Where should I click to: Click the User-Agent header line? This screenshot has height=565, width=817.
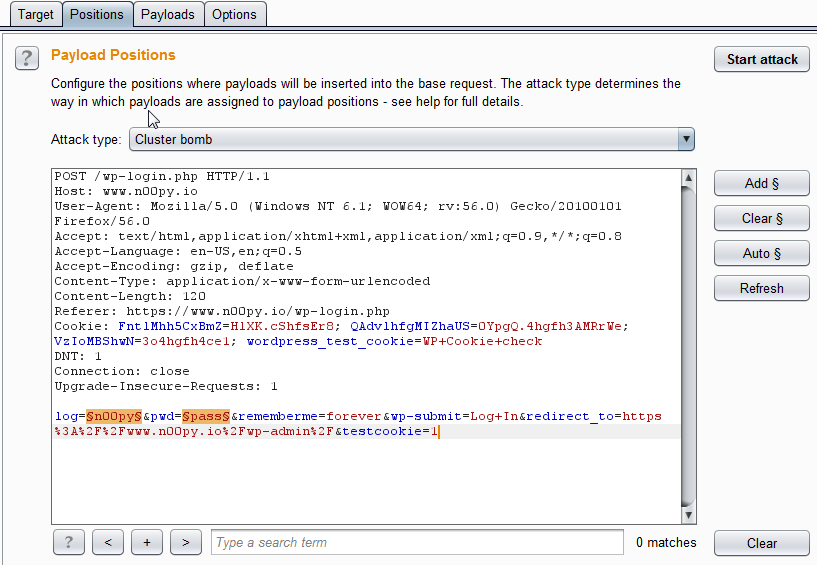338,214
